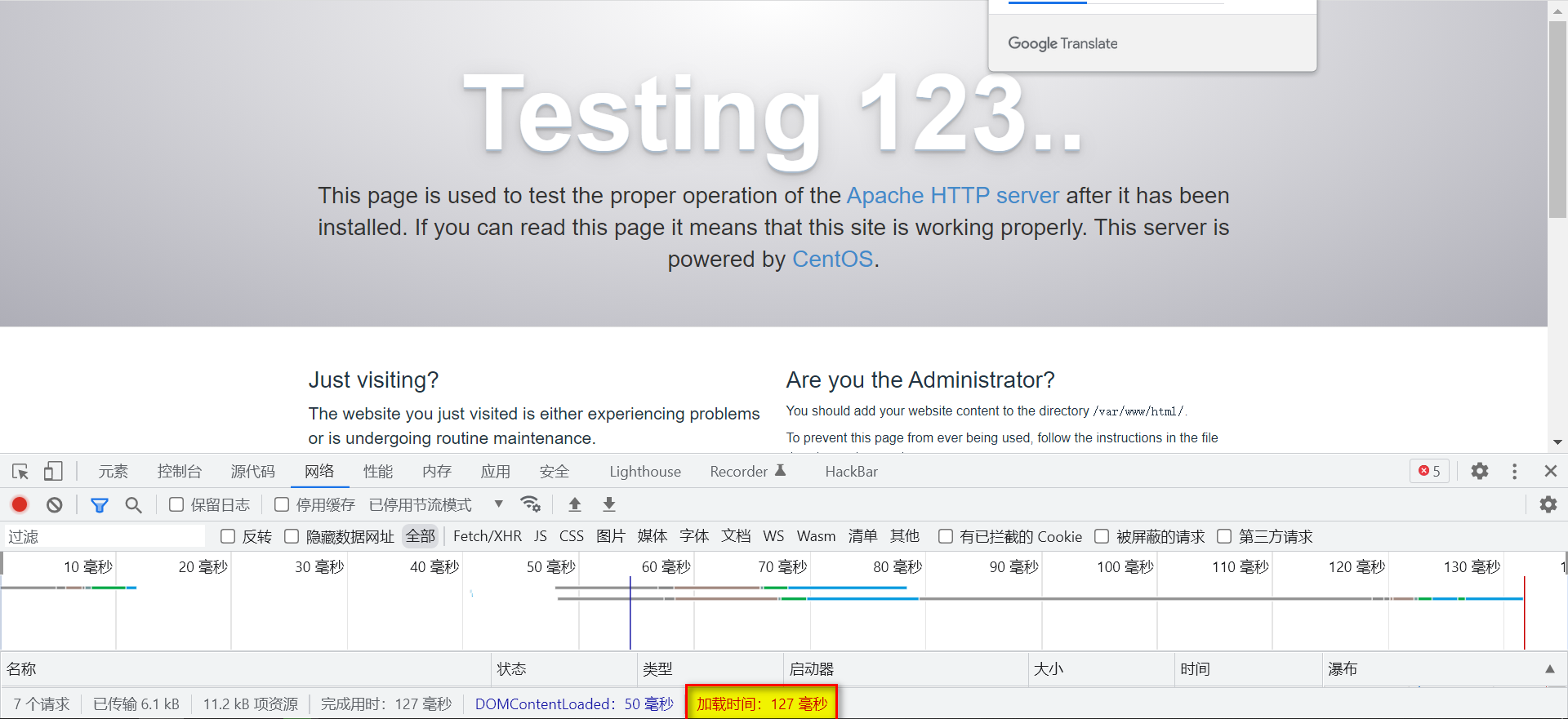The height and width of the screenshot is (719, 1568).
Task: Focus the network filter (过滤) input
Action: coord(105,536)
